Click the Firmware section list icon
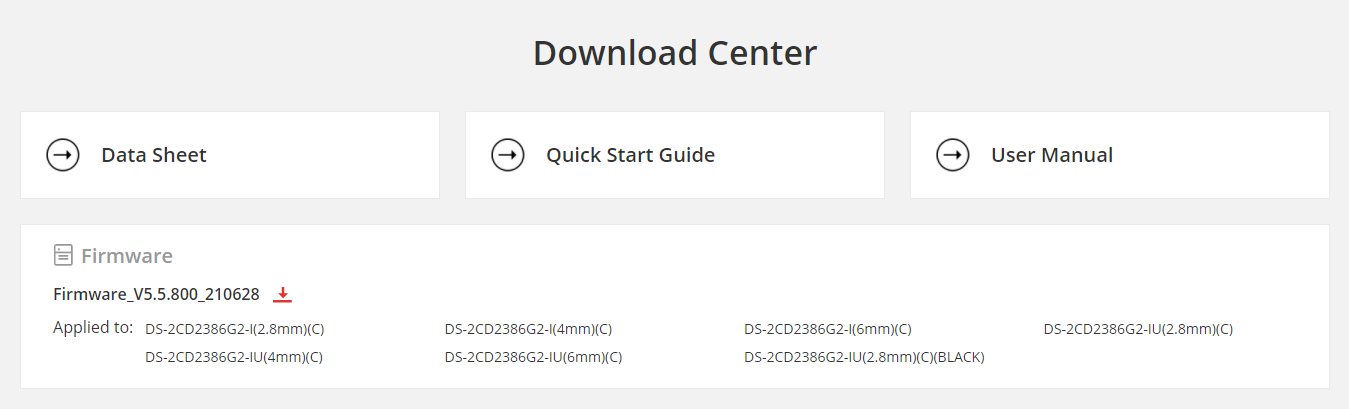1349x409 pixels. 63,255
